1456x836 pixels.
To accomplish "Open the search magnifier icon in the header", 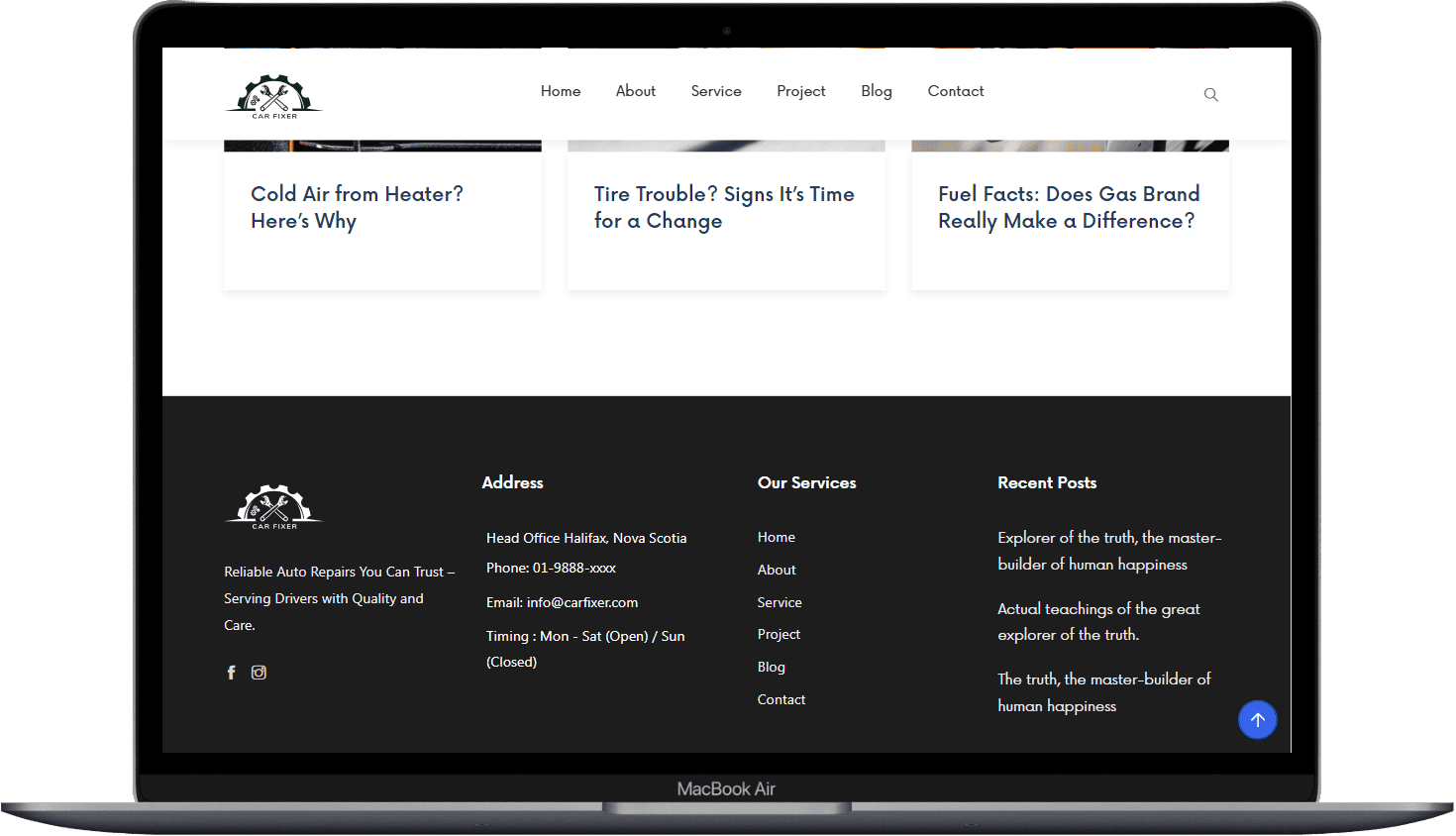I will click(x=1210, y=95).
